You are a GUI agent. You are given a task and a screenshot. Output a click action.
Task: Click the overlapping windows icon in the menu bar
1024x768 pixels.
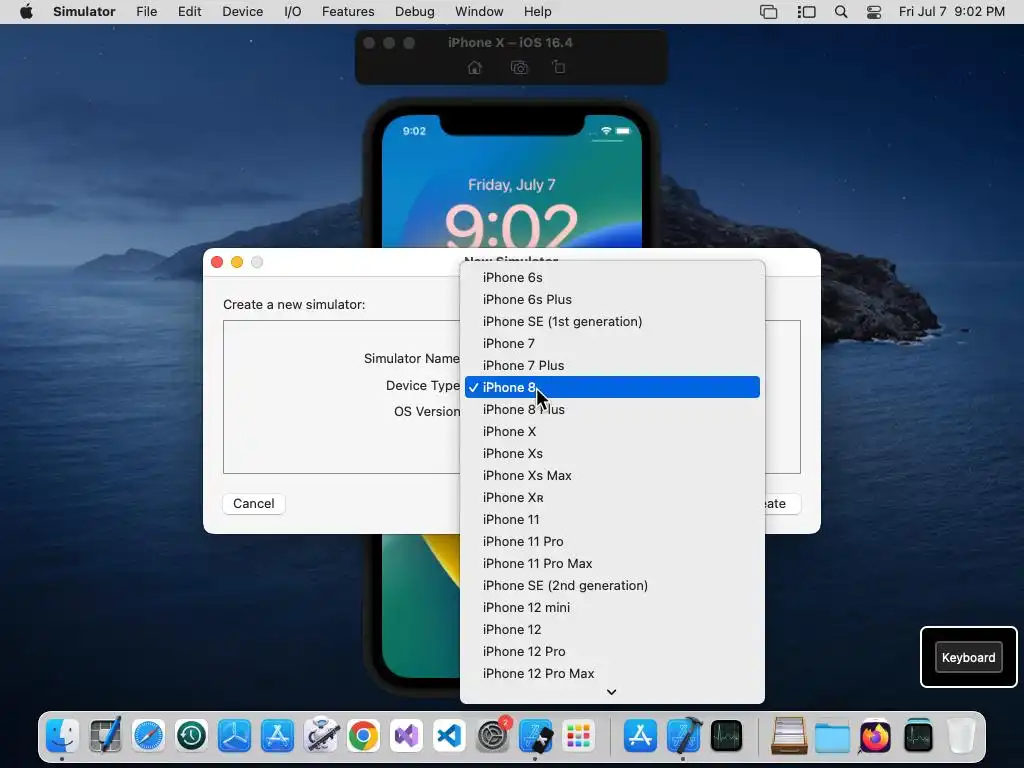tap(769, 12)
